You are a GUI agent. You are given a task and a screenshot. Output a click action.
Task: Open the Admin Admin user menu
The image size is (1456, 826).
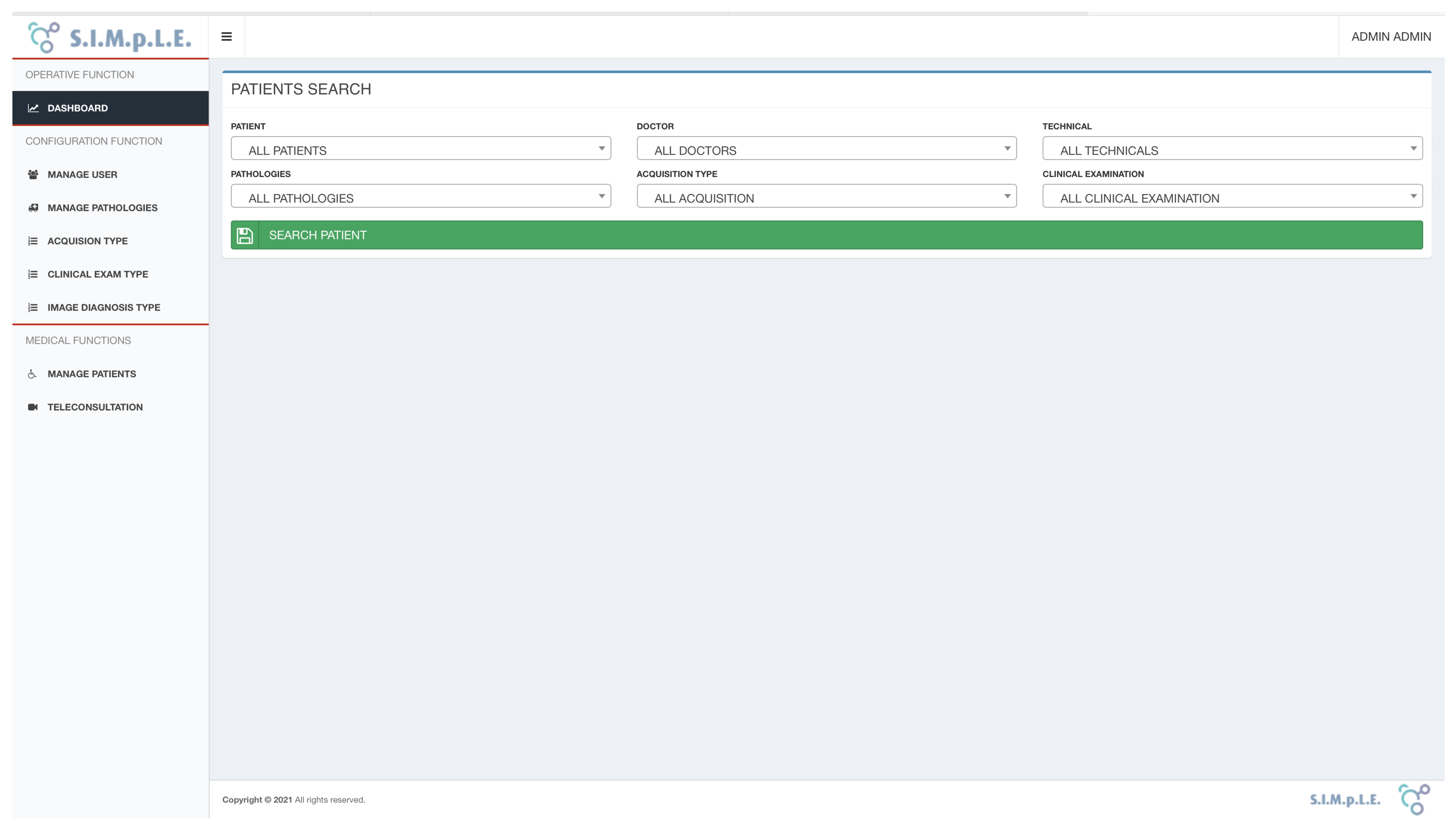click(x=1391, y=37)
